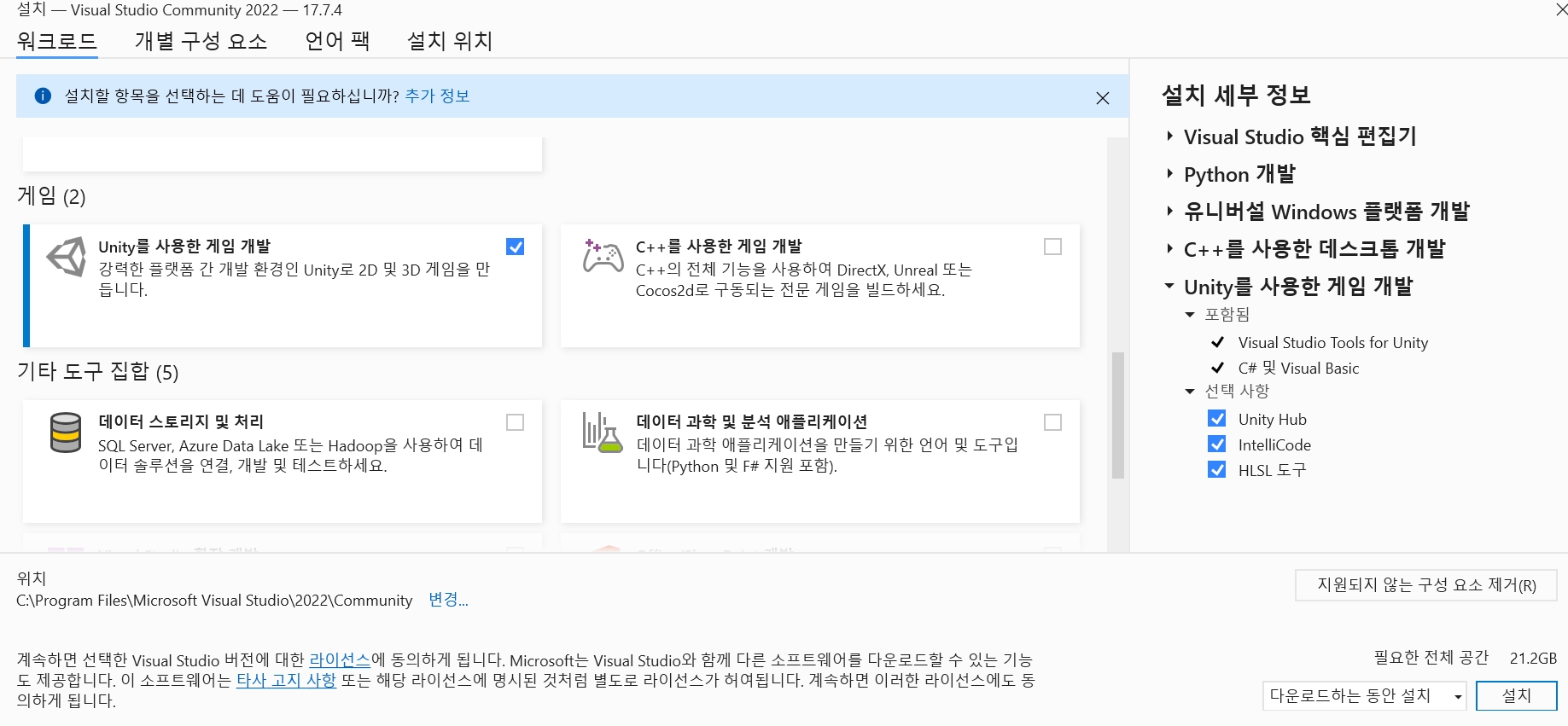Open the 추가 정보 link
The height and width of the screenshot is (726, 1568).
437,96
